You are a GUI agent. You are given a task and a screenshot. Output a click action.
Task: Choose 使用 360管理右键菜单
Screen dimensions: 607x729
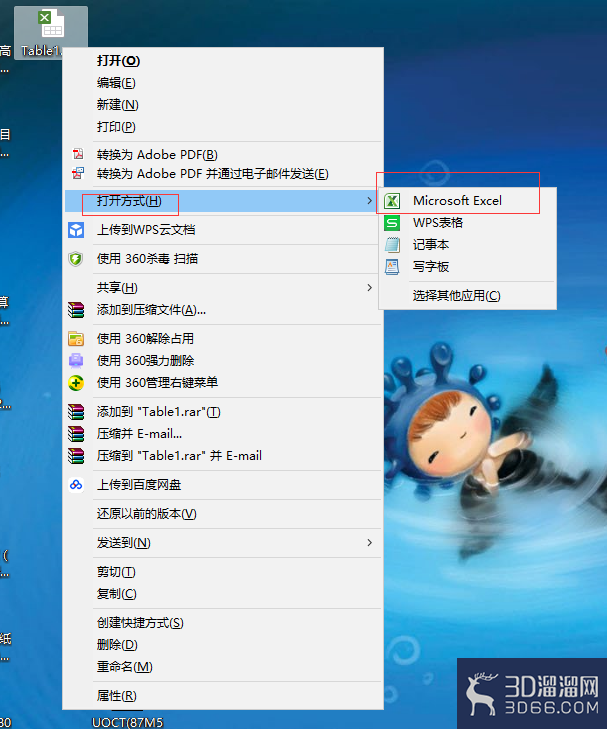pos(223,383)
